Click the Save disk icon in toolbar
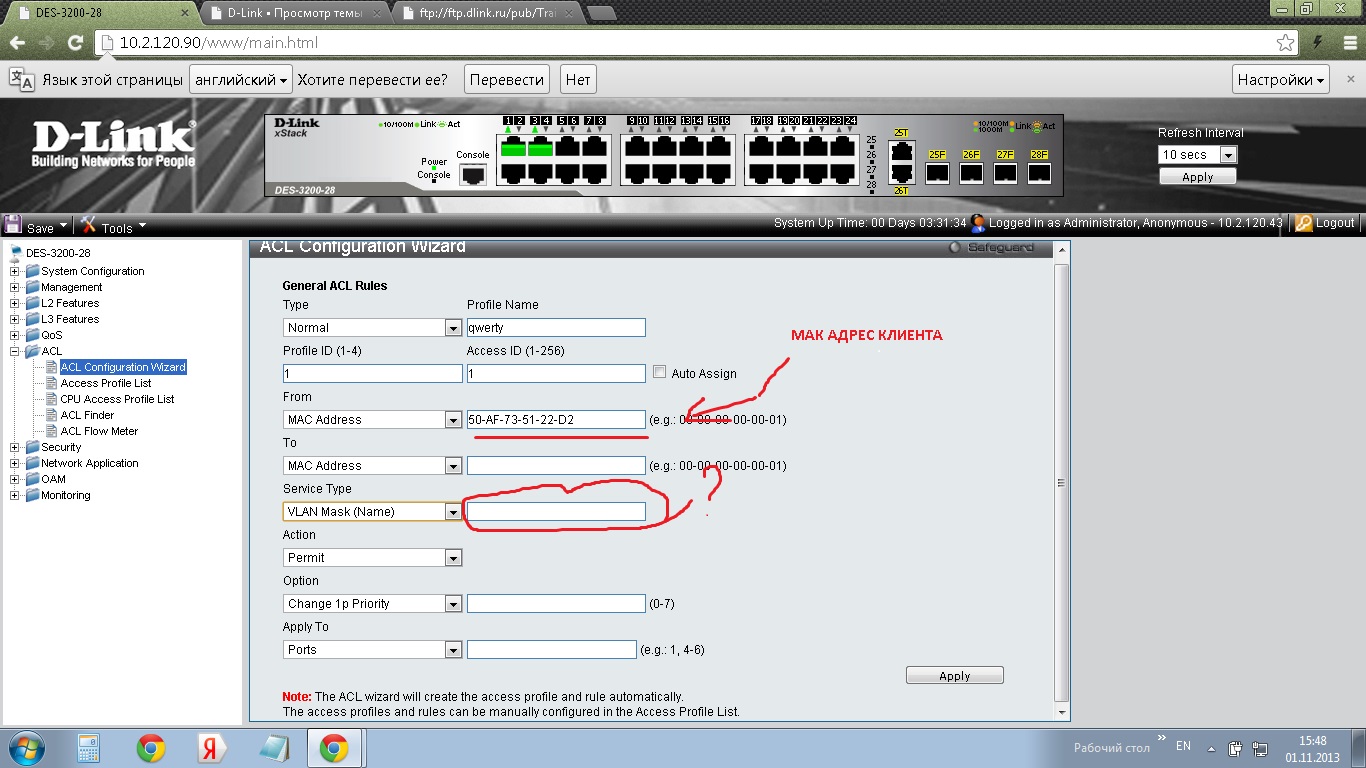This screenshot has height=768, width=1366. point(14,225)
